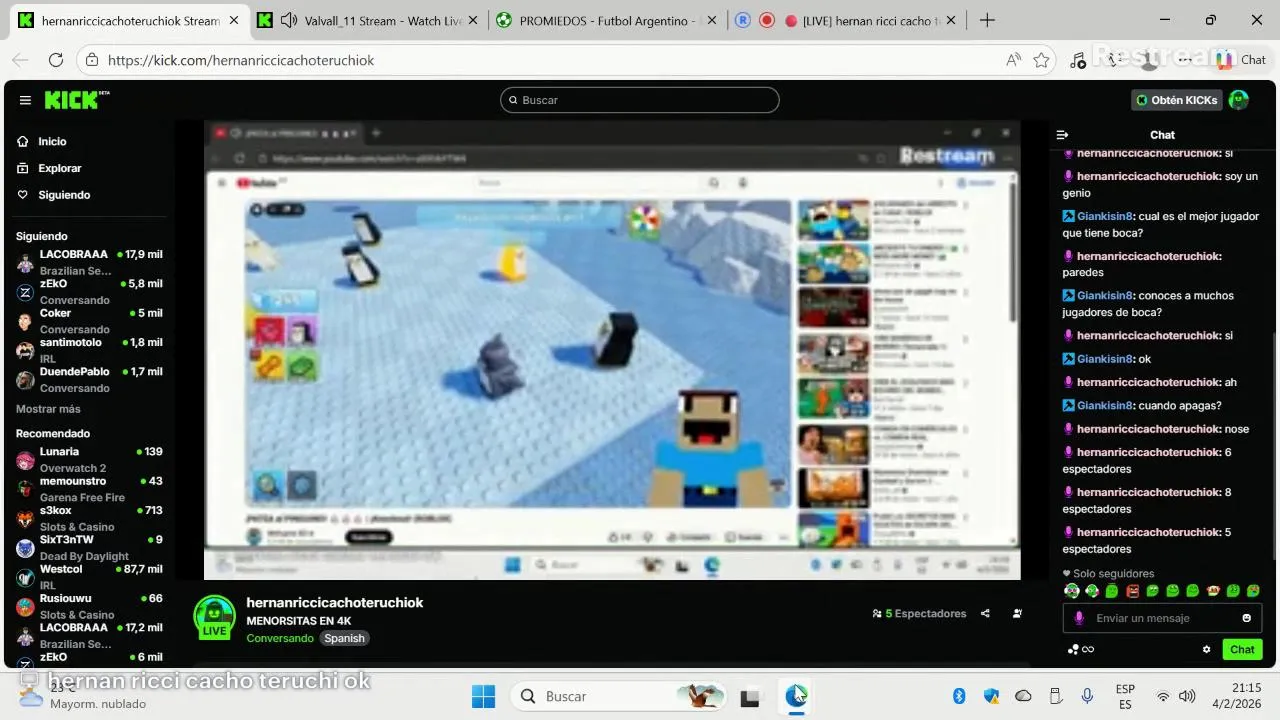
Task: Click the SixT3nTW channel avatar
Action: 25,548
